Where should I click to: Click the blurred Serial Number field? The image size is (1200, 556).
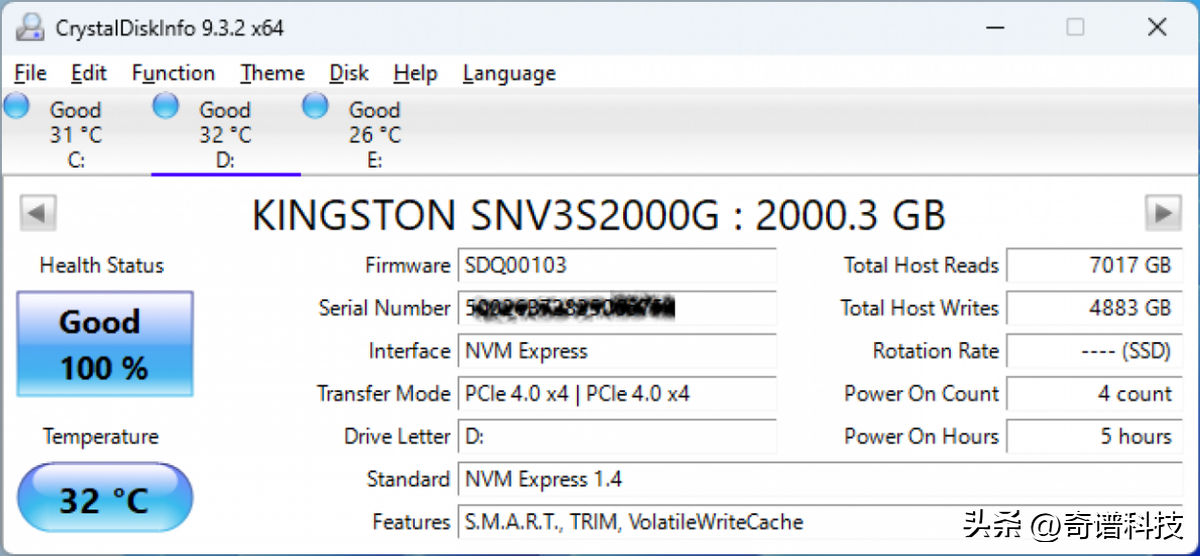click(x=617, y=308)
